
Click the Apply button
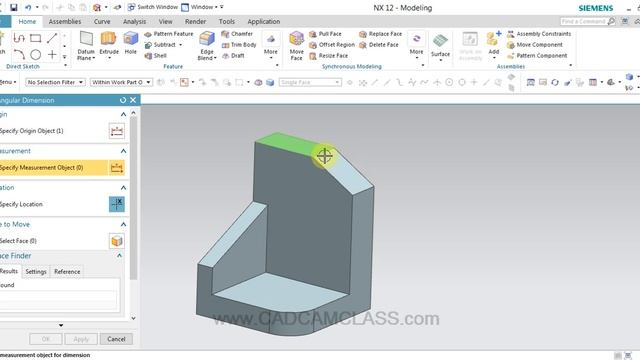(x=81, y=339)
